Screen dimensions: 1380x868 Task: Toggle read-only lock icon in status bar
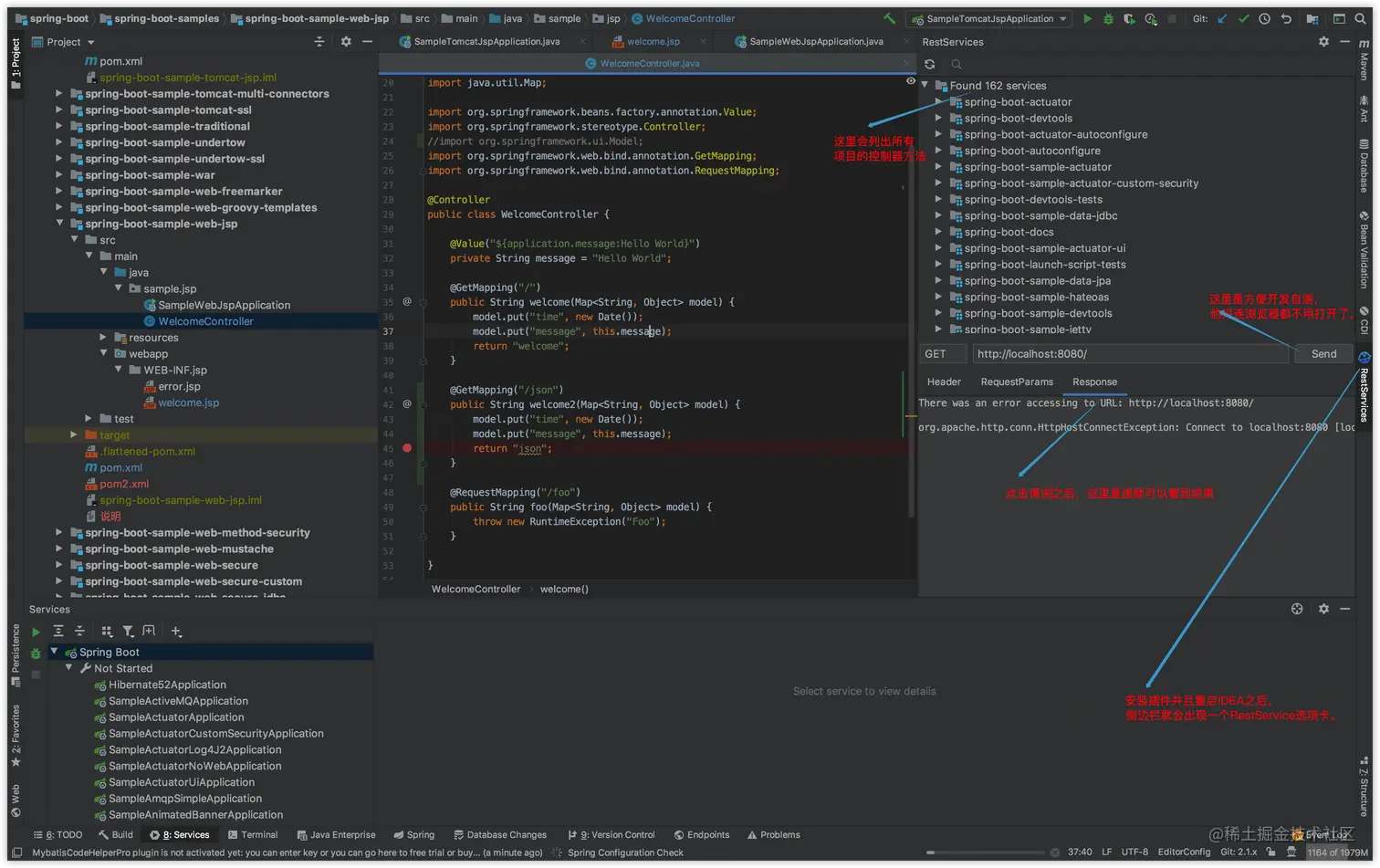tap(1271, 852)
